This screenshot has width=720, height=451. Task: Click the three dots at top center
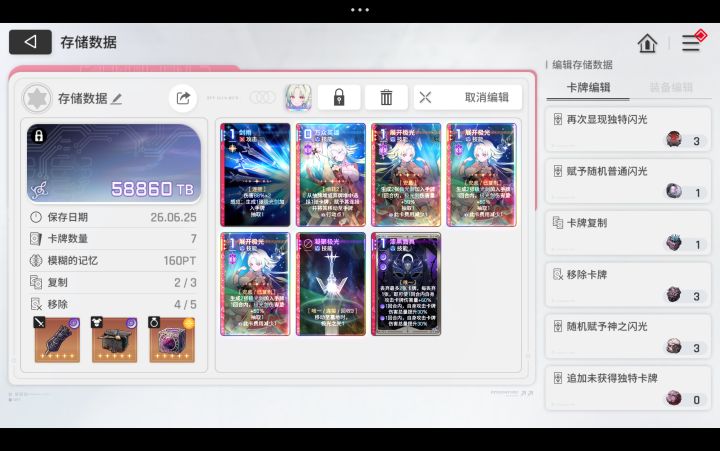coord(360,10)
